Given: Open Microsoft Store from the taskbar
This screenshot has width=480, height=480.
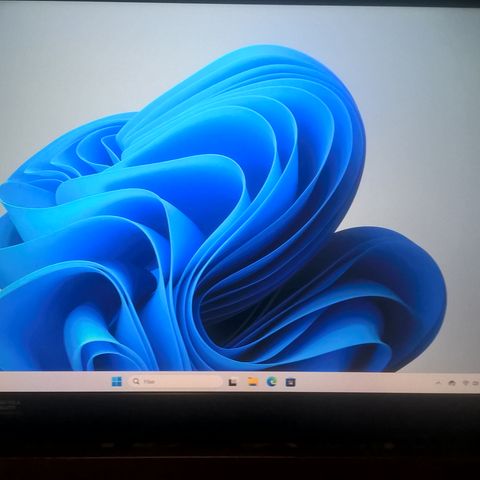Looking at the screenshot, I should click(x=291, y=382).
